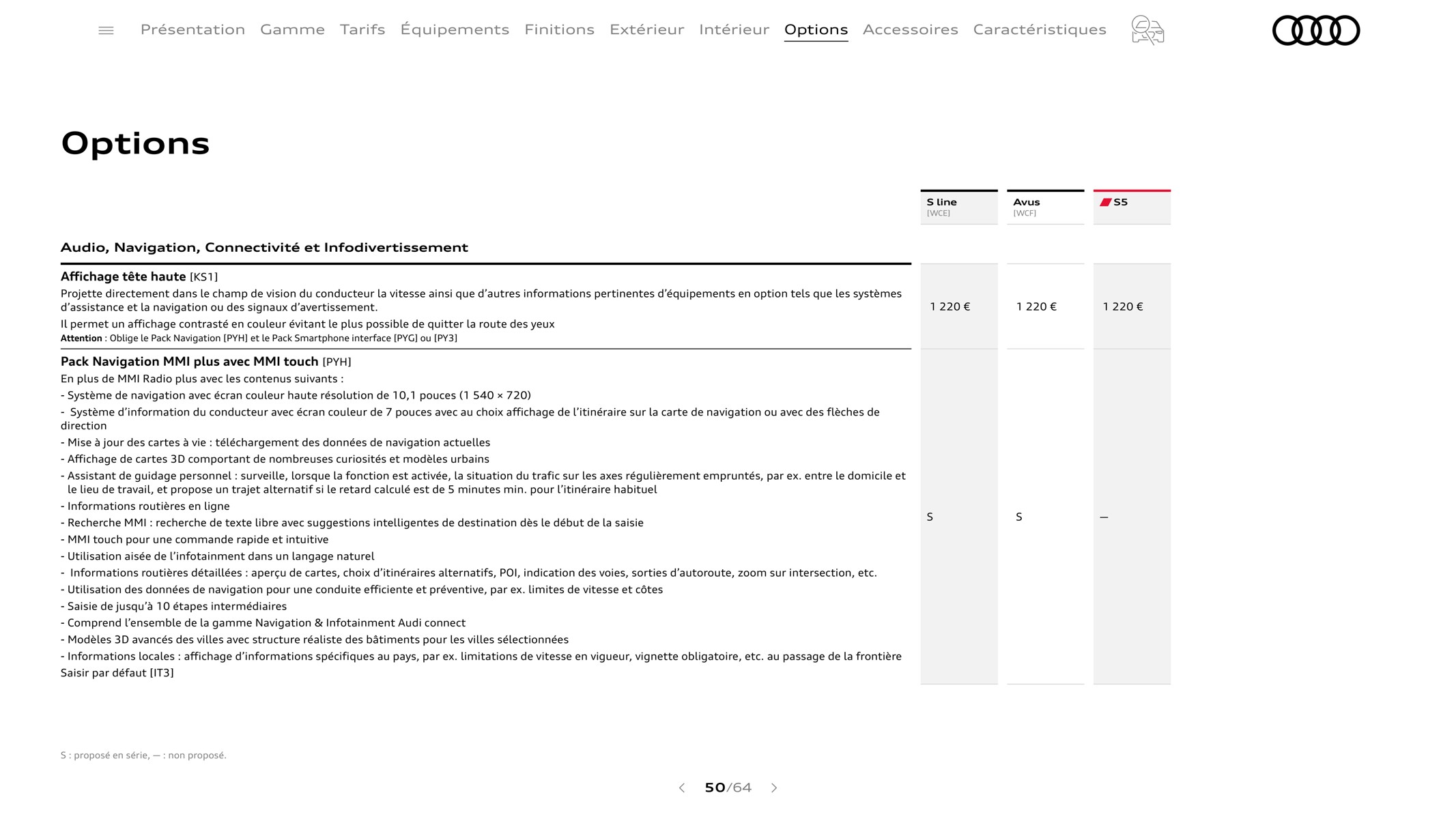The image size is (1456, 819).
Task: Click the S line 1 220 € price
Action: click(x=950, y=306)
